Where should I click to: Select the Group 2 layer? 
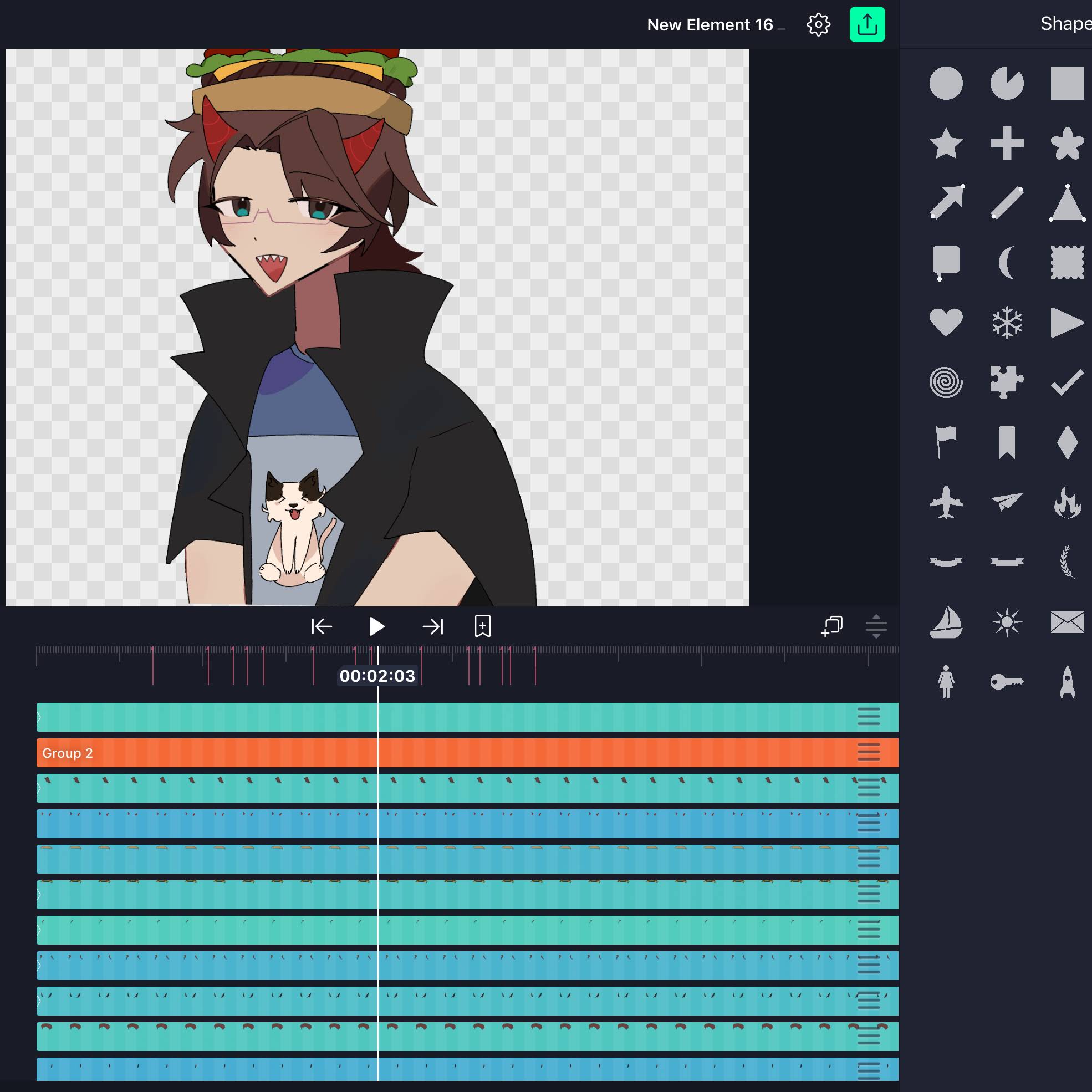[x=467, y=752]
